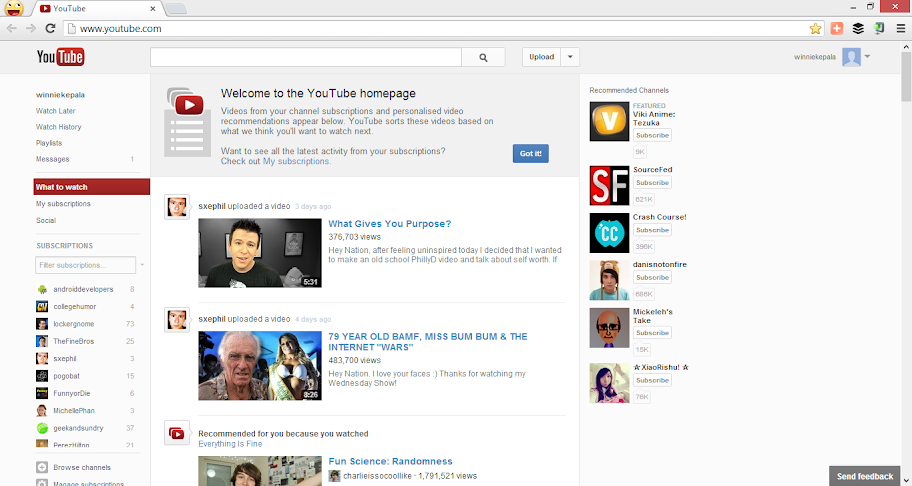
Task: Open FunnyorDie subscription icon
Action: point(42,394)
